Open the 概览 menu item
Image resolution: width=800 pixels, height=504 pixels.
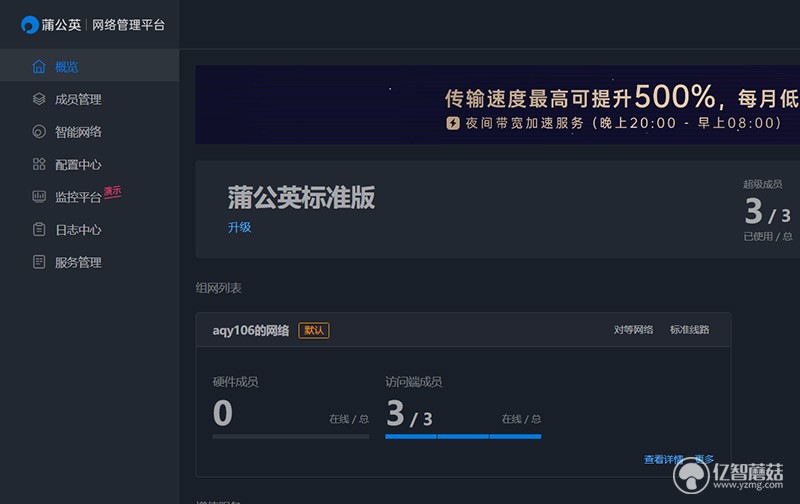point(89,66)
